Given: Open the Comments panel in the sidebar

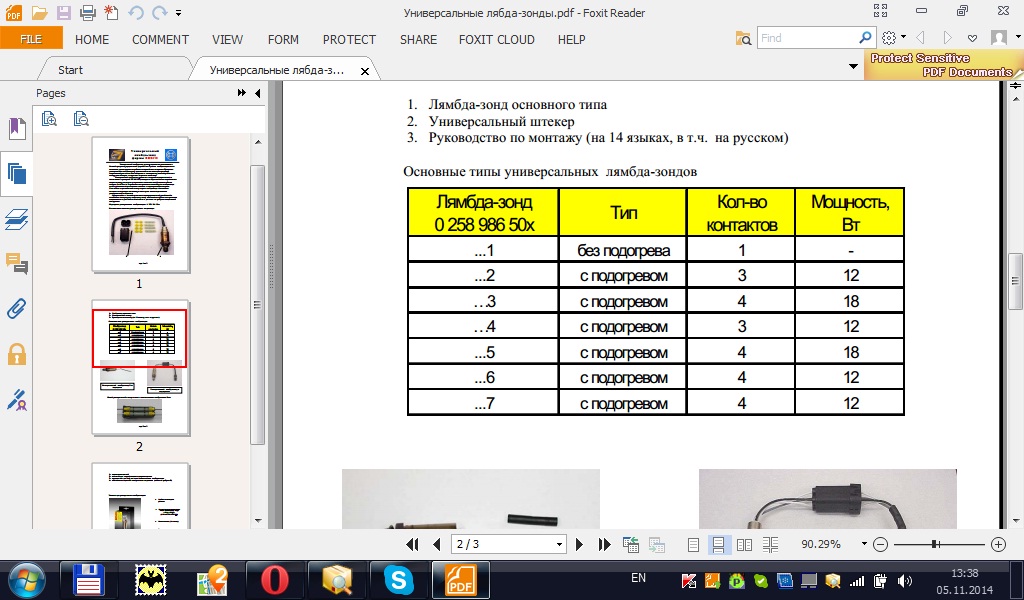Looking at the screenshot, I should click(x=16, y=264).
